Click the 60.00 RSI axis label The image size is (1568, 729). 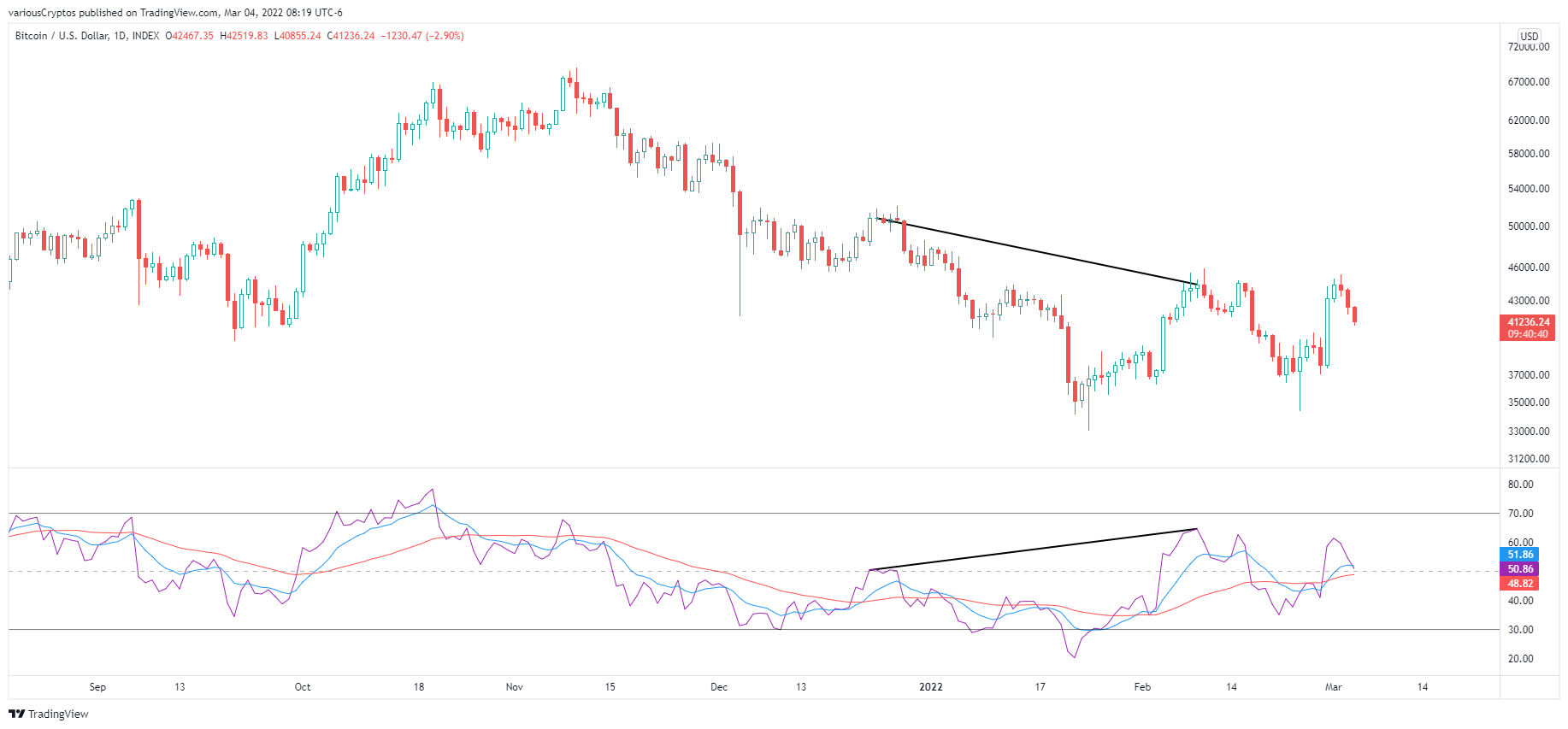(1520, 543)
